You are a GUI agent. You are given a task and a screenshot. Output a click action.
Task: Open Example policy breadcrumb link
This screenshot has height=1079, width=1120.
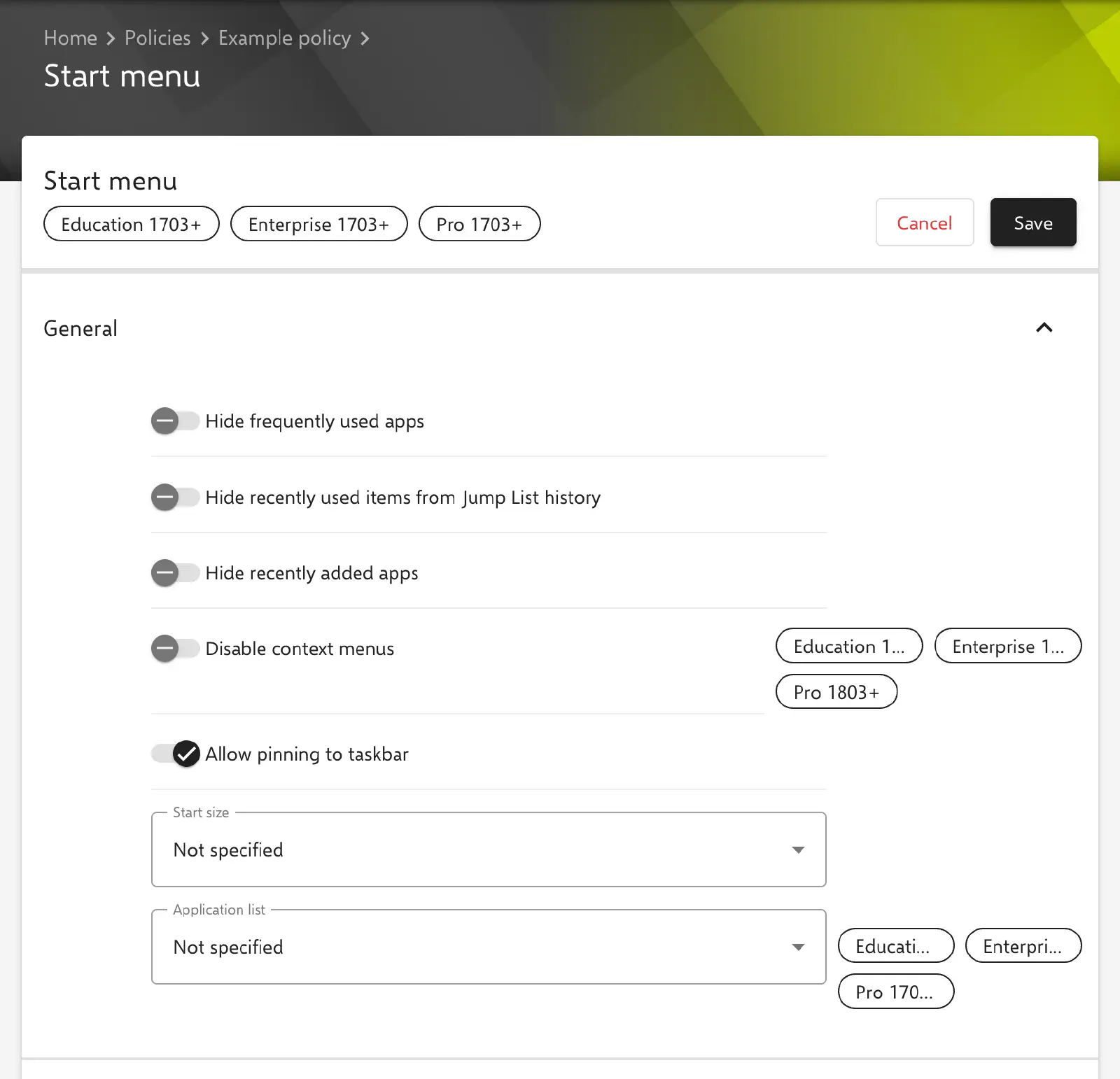click(x=284, y=38)
